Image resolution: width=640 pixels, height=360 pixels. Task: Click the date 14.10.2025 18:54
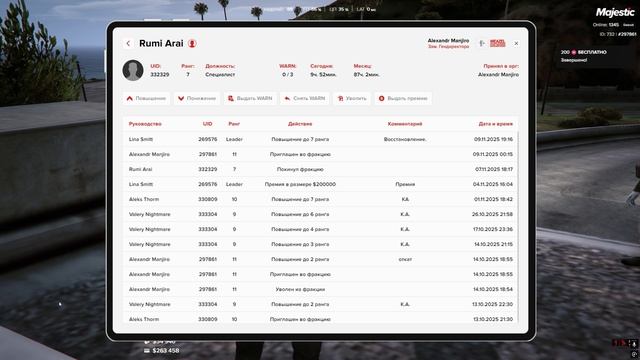click(493, 289)
